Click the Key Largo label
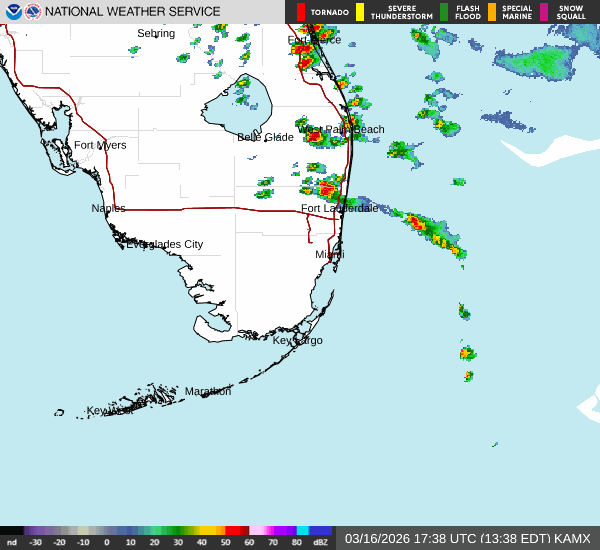600x550 pixels. point(298,340)
